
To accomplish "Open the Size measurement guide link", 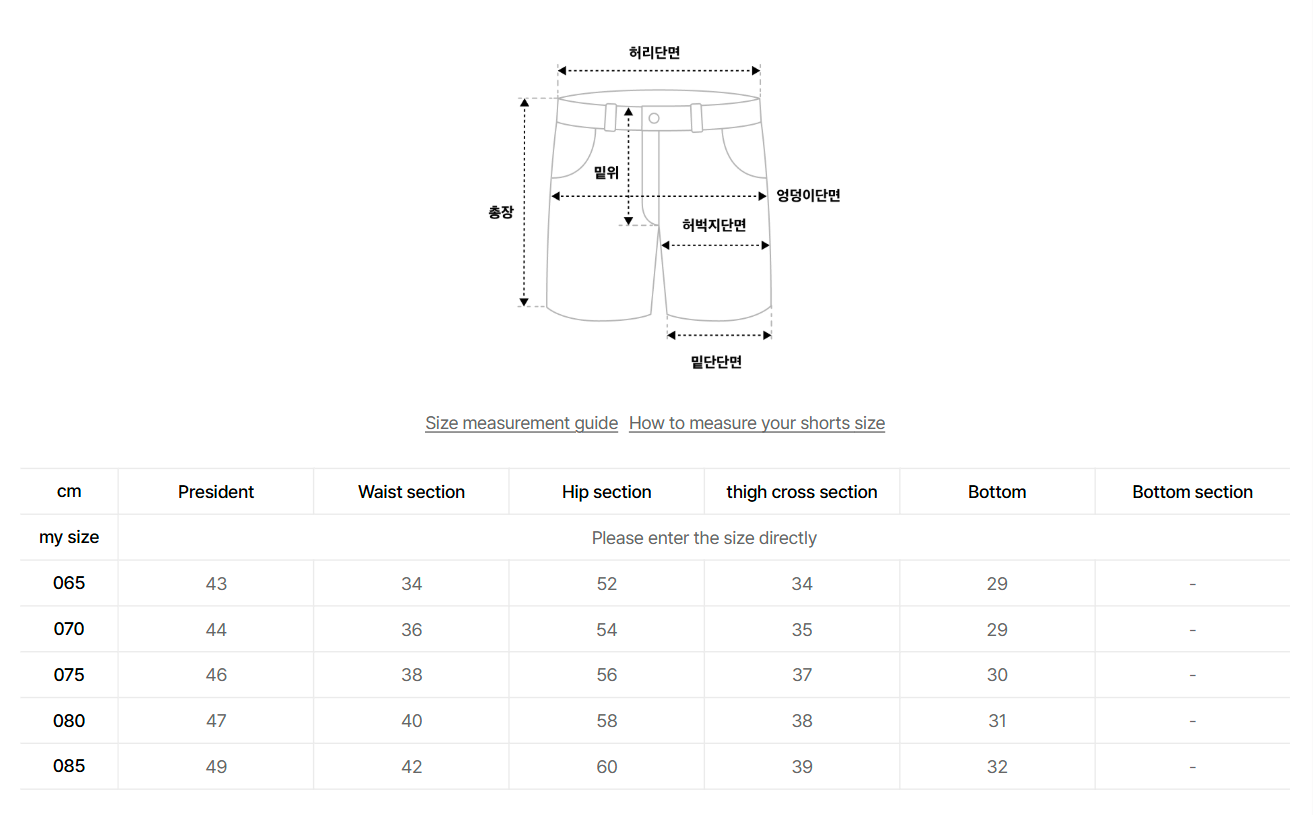I will click(x=521, y=423).
